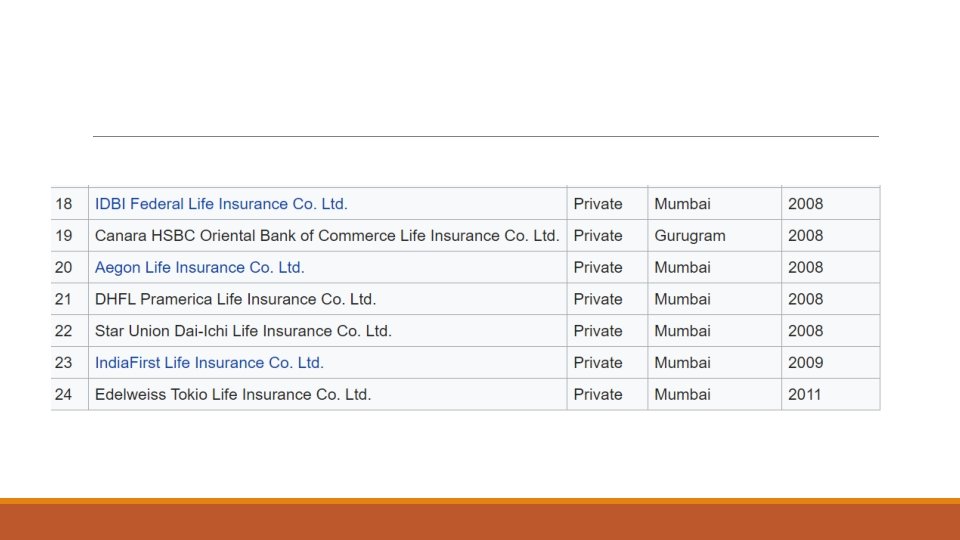Click Private in the Canara HSBC row
Viewport: 960px width, 540px height.
pos(598,236)
